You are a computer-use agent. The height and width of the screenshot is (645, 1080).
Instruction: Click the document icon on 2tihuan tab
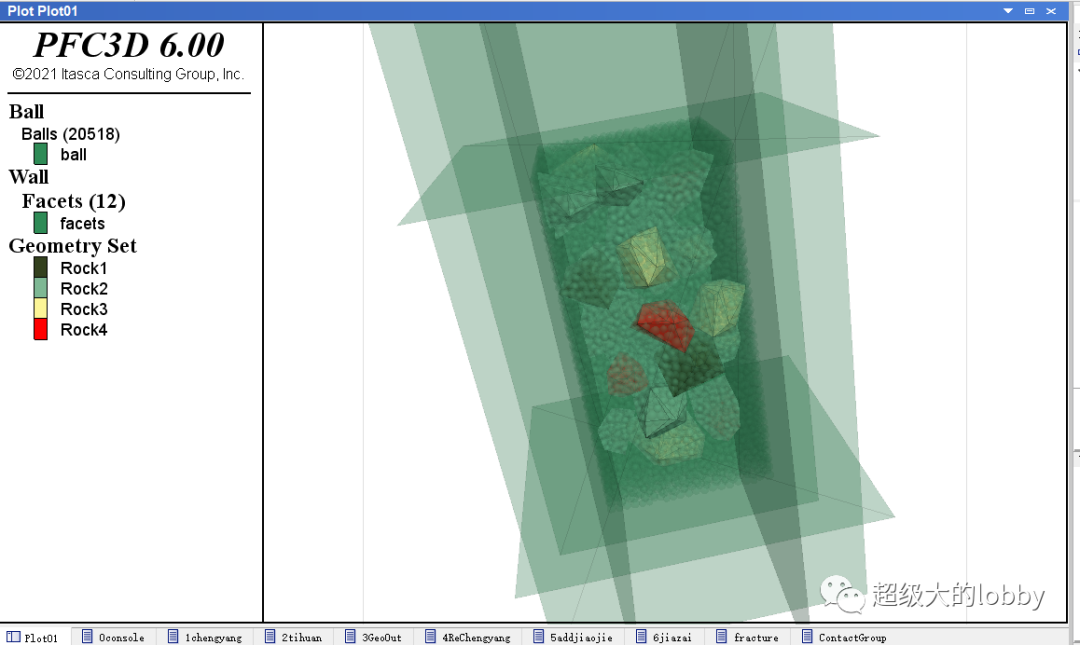coord(271,636)
